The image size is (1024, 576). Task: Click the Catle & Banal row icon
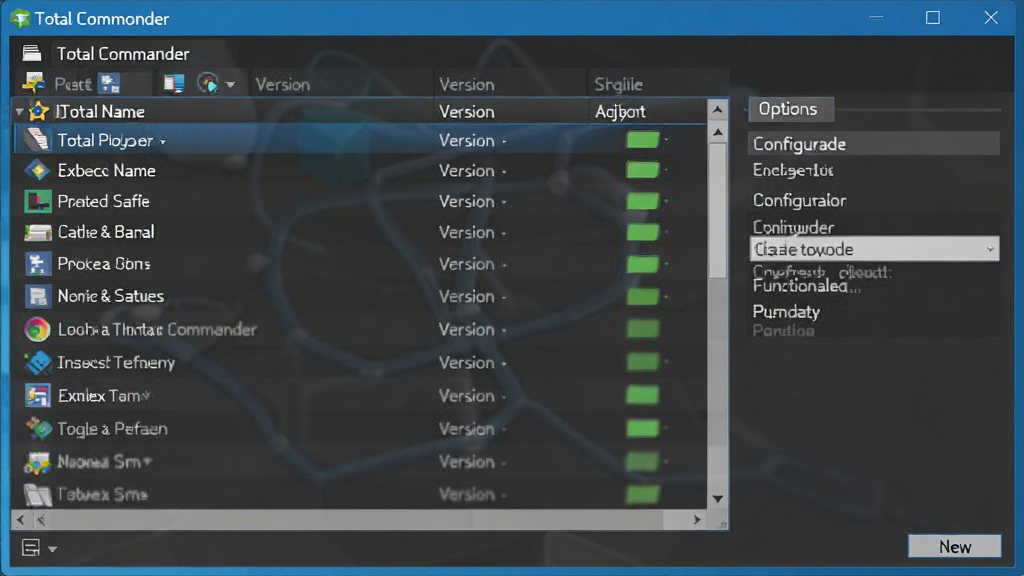coord(37,232)
